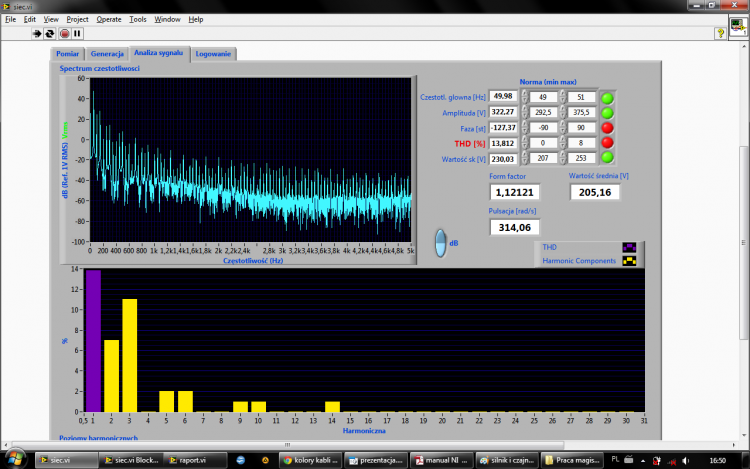Open the manual NI PDF taskbar window
Viewport: 750px width, 469px height.
(442, 460)
